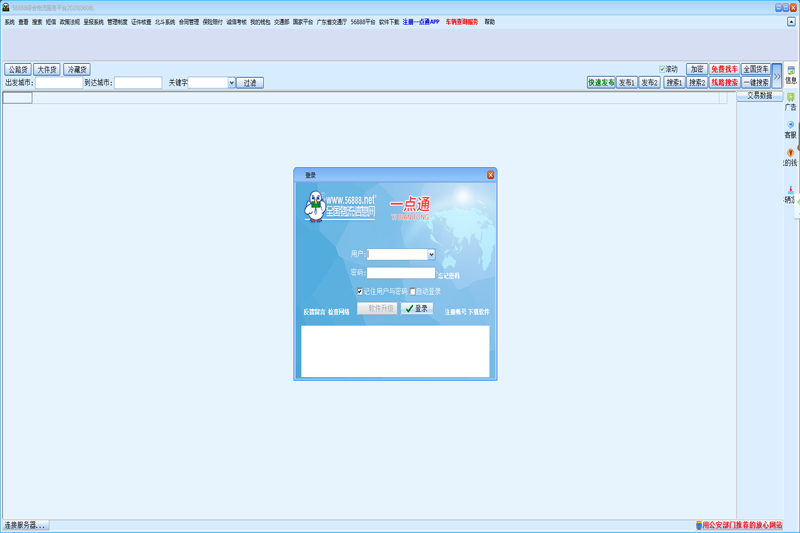800x533 pixels.
Task: Expand the 关键字 keyword dropdown
Action: coord(231,83)
